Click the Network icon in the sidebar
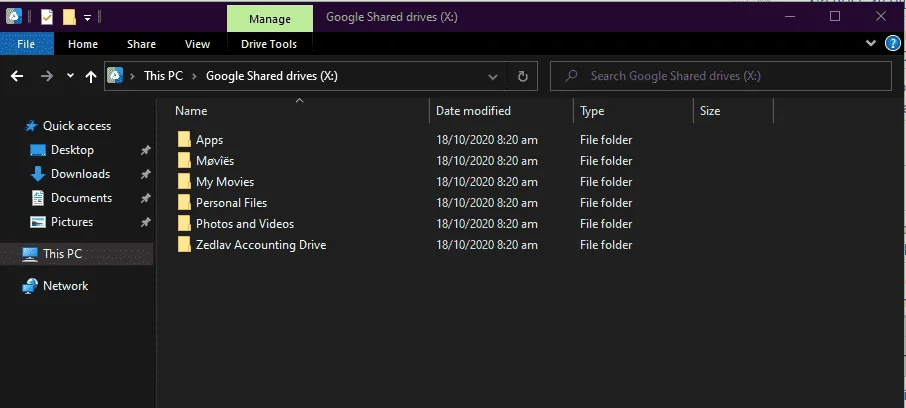 pos(29,286)
